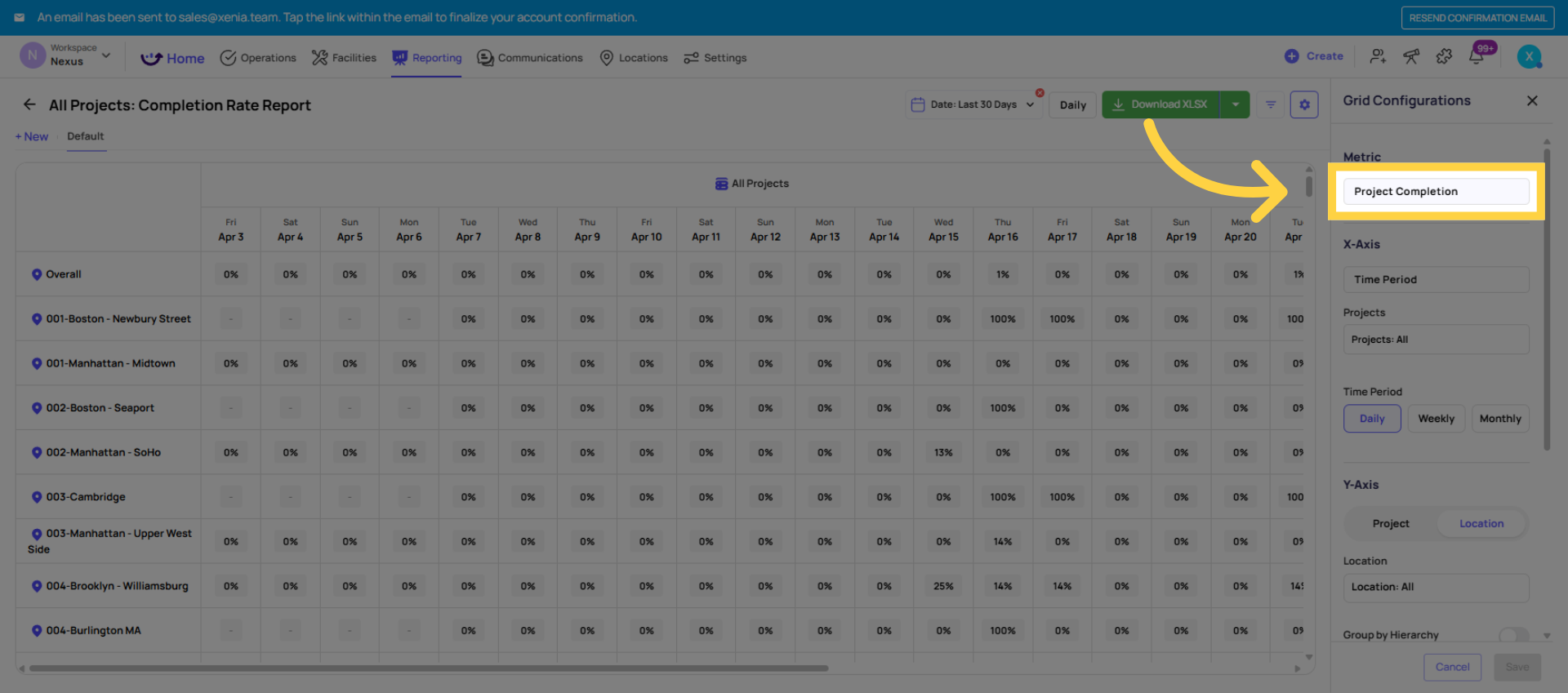Open the Workspace Nexus switcher
1568x693 pixels.
click(x=65, y=56)
